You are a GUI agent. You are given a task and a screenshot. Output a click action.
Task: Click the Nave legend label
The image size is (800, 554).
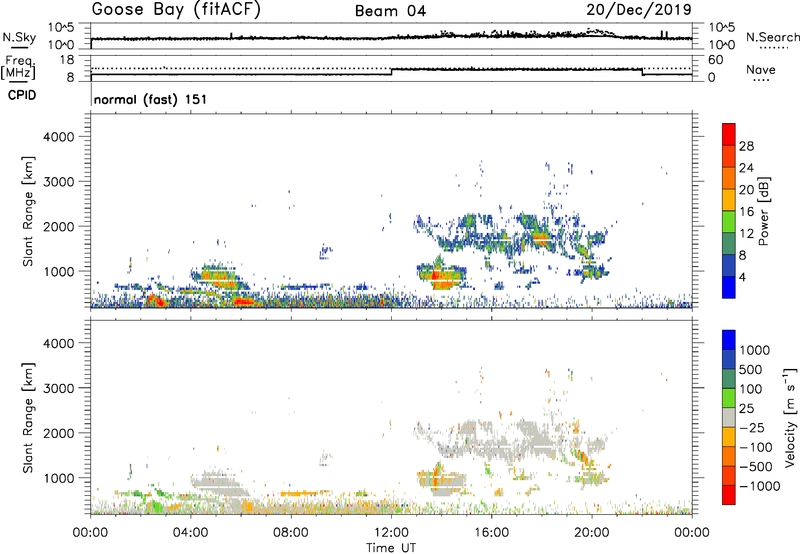point(761,70)
